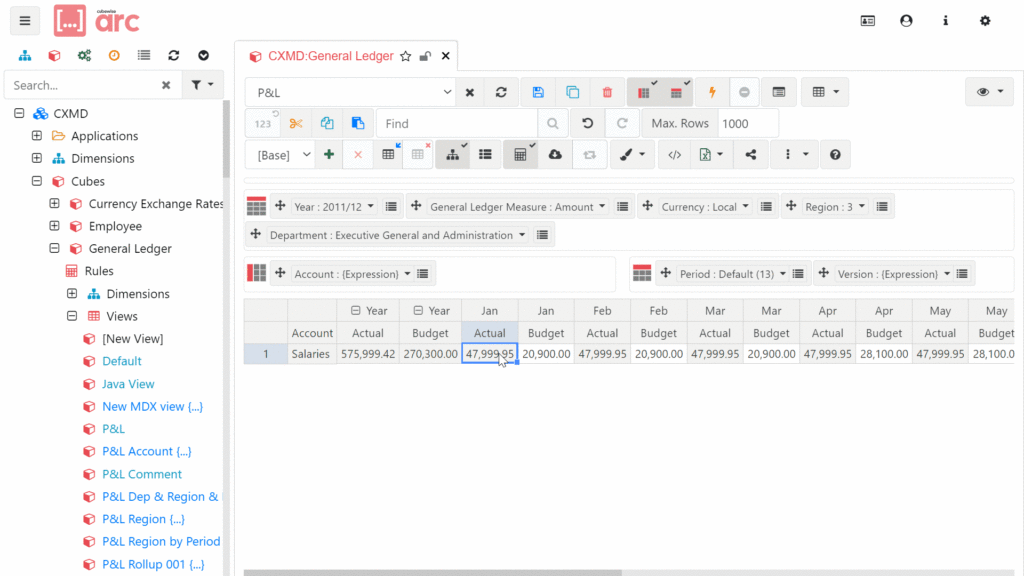Open the Java View link
The width and height of the screenshot is (1024, 576).
[128, 384]
